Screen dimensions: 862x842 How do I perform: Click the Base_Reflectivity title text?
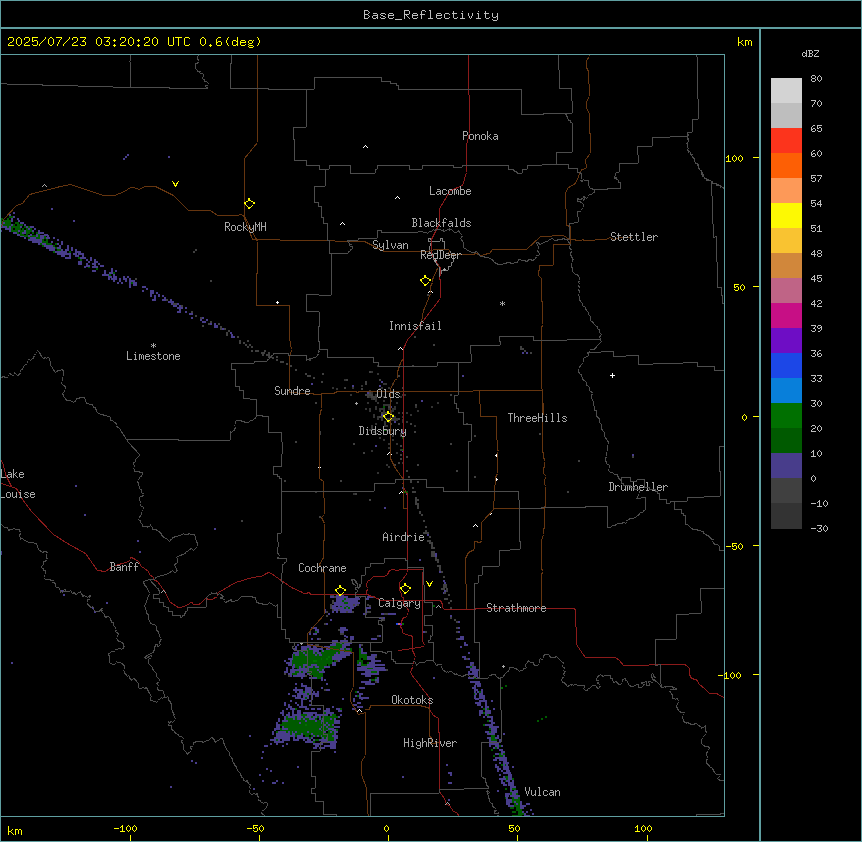click(x=431, y=15)
